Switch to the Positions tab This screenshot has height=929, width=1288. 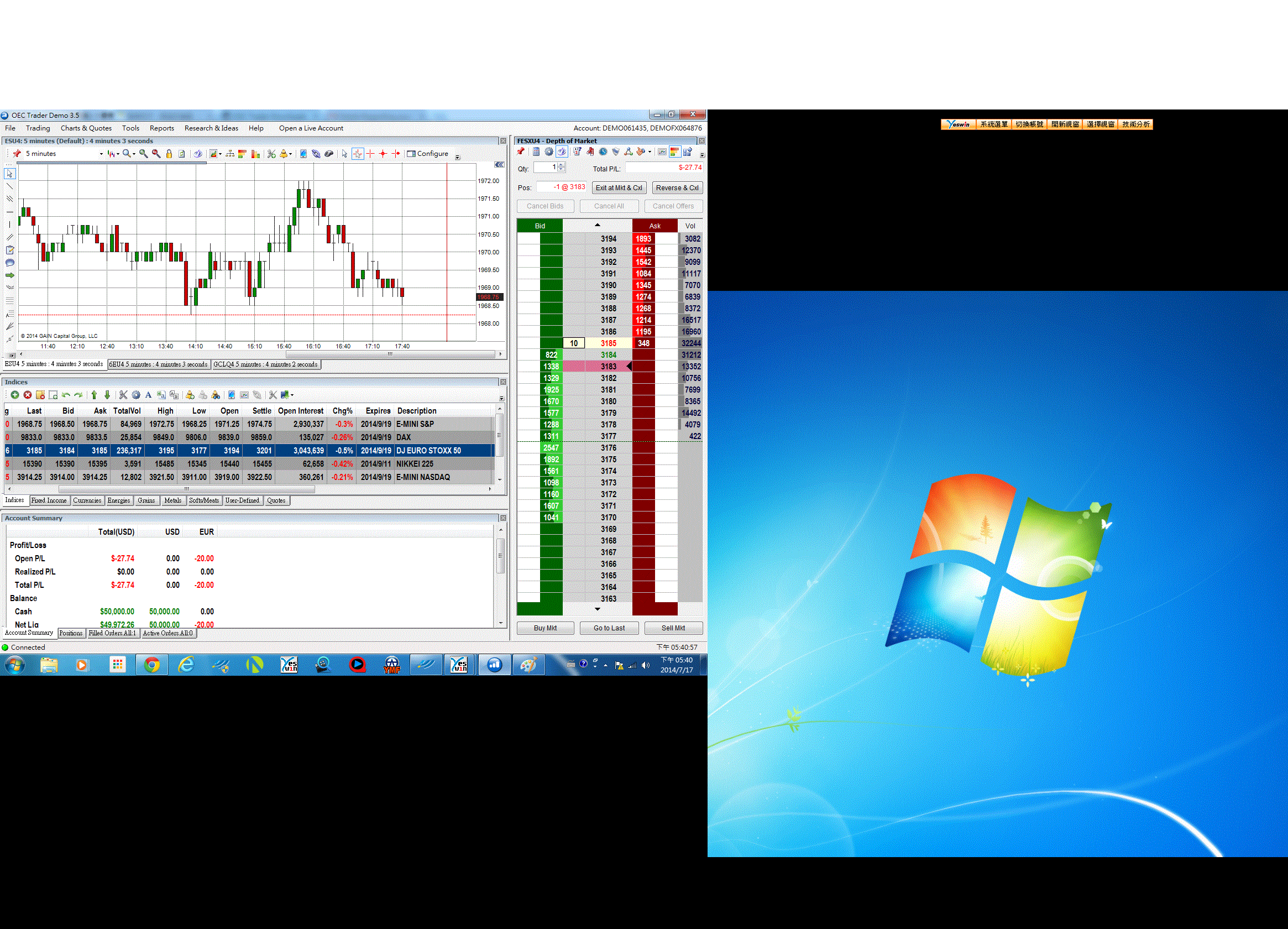tap(71, 634)
